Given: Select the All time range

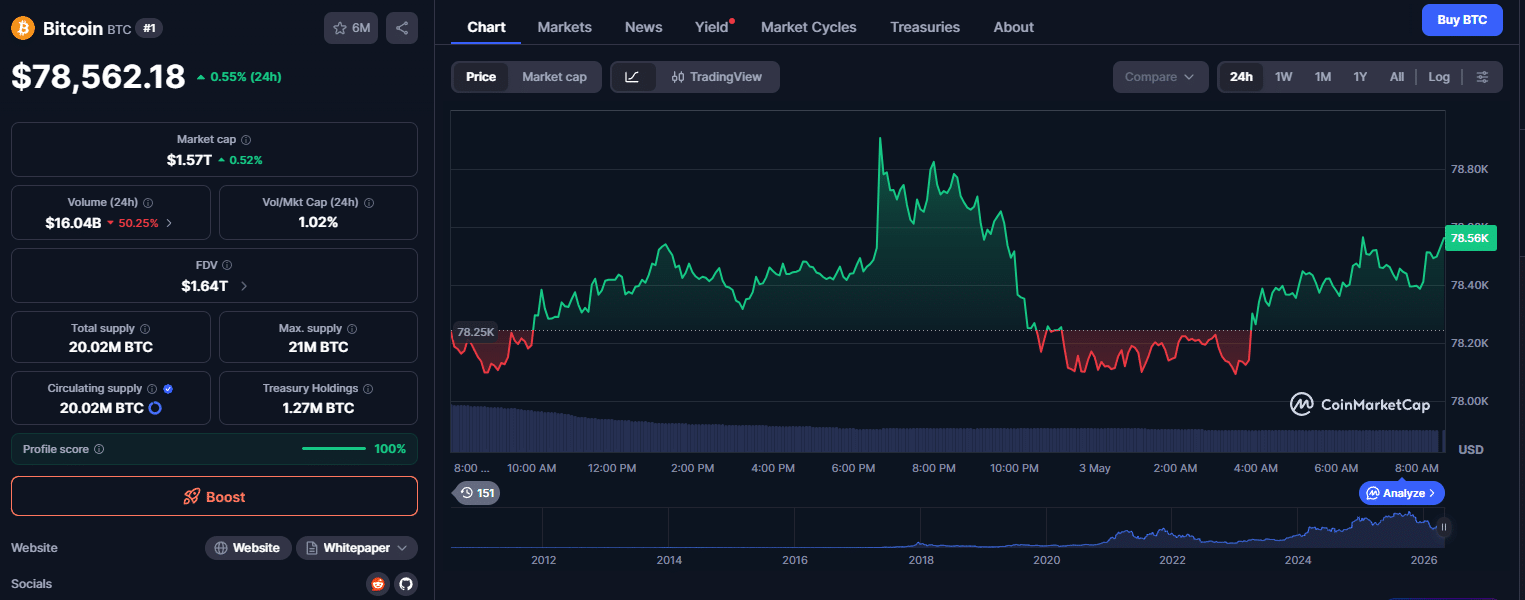Looking at the screenshot, I should point(1397,77).
